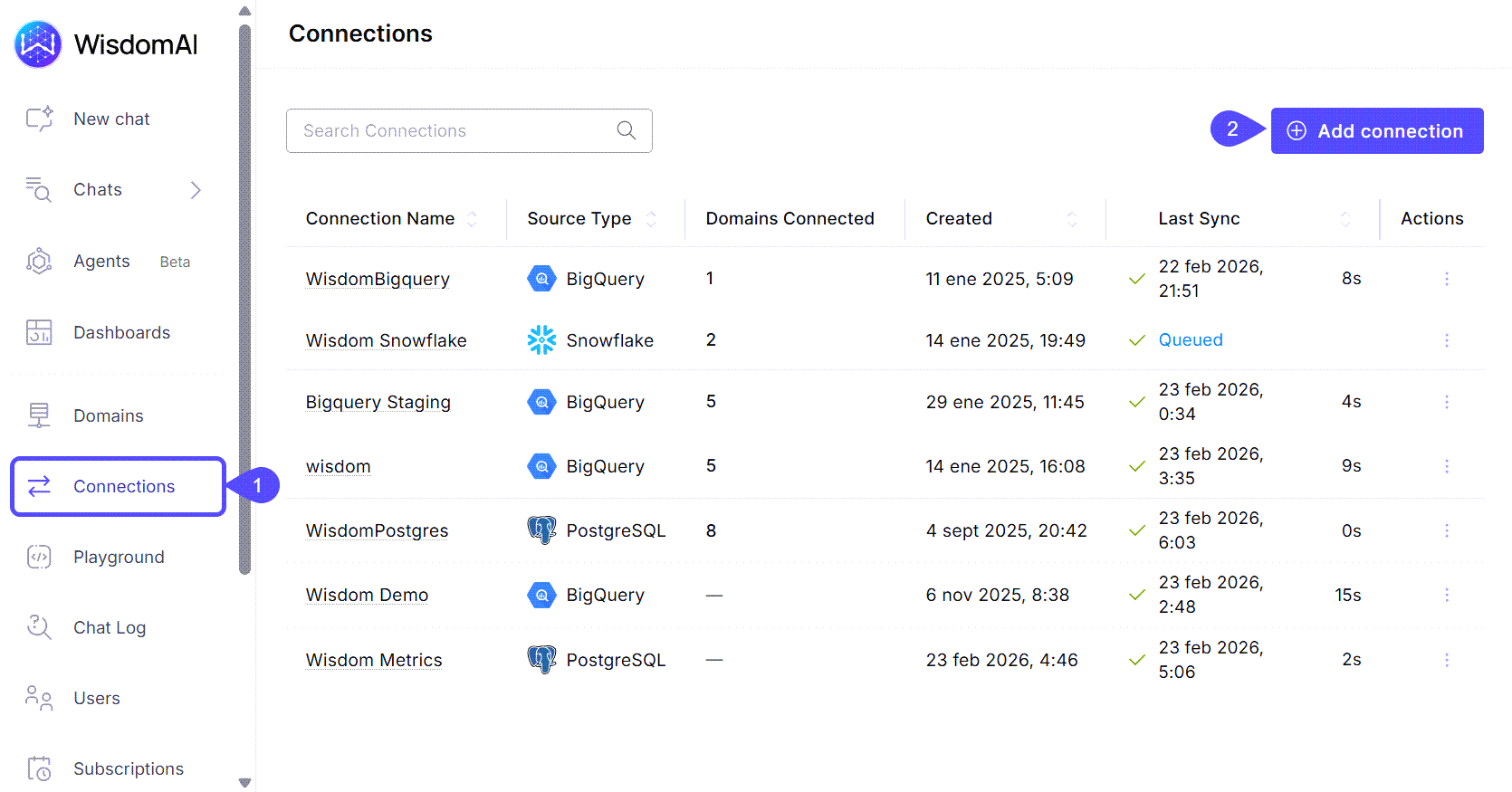Viewport: 1512px width, 792px height.
Task: Open the Subscriptions page
Action: coord(128,768)
